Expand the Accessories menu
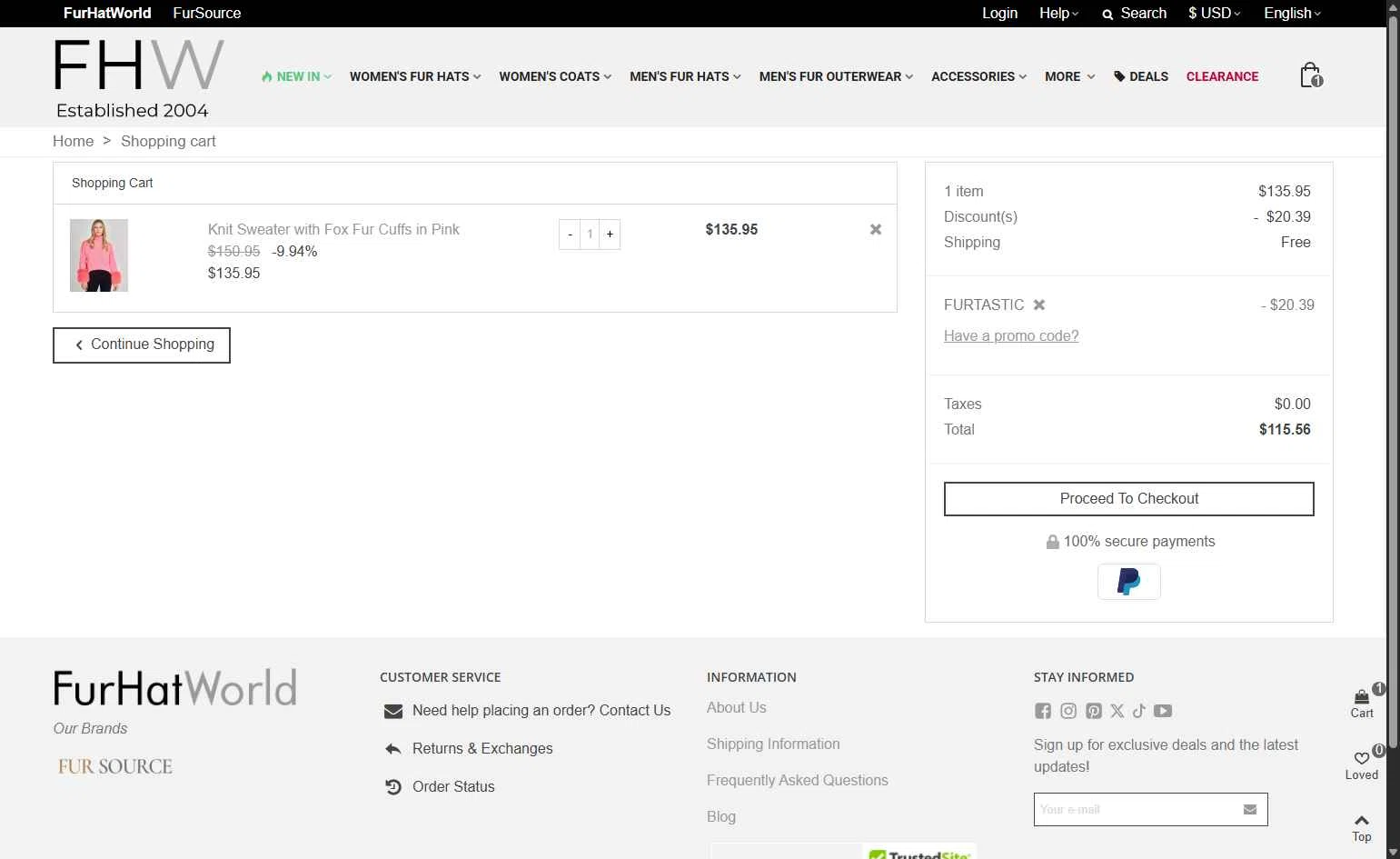This screenshot has width=1400, height=859. coord(978,76)
